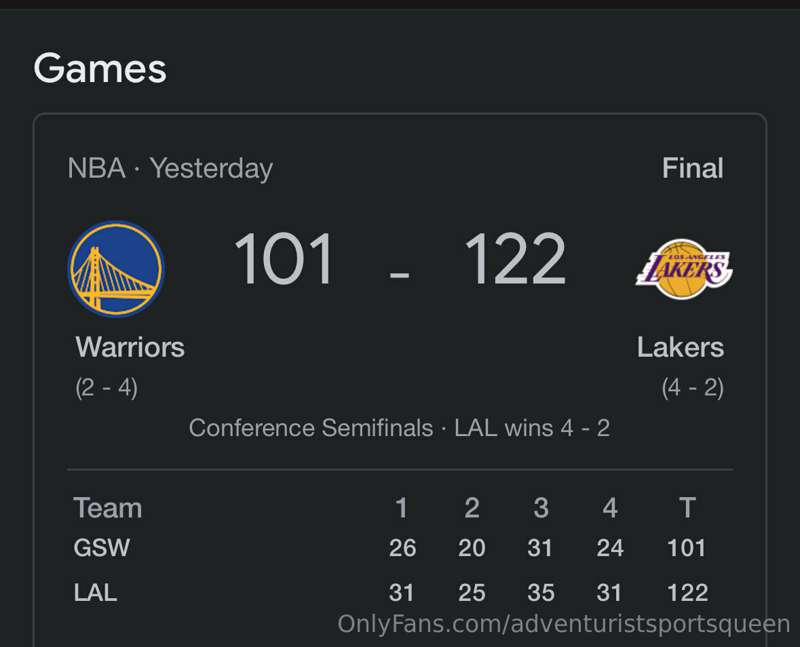This screenshot has width=800, height=647.
Task: Click the Lakers score 122
Action: [x=514, y=259]
